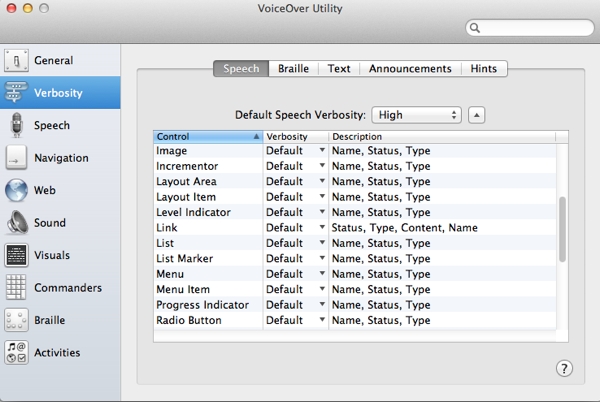This screenshot has height=402, width=600.
Task: Select the Navigation label in sidebar
Action: tap(61, 158)
